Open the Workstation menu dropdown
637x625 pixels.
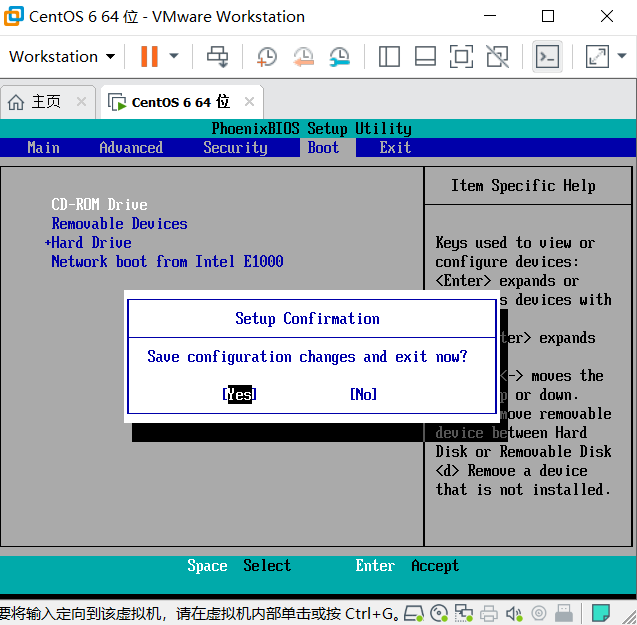coord(62,56)
